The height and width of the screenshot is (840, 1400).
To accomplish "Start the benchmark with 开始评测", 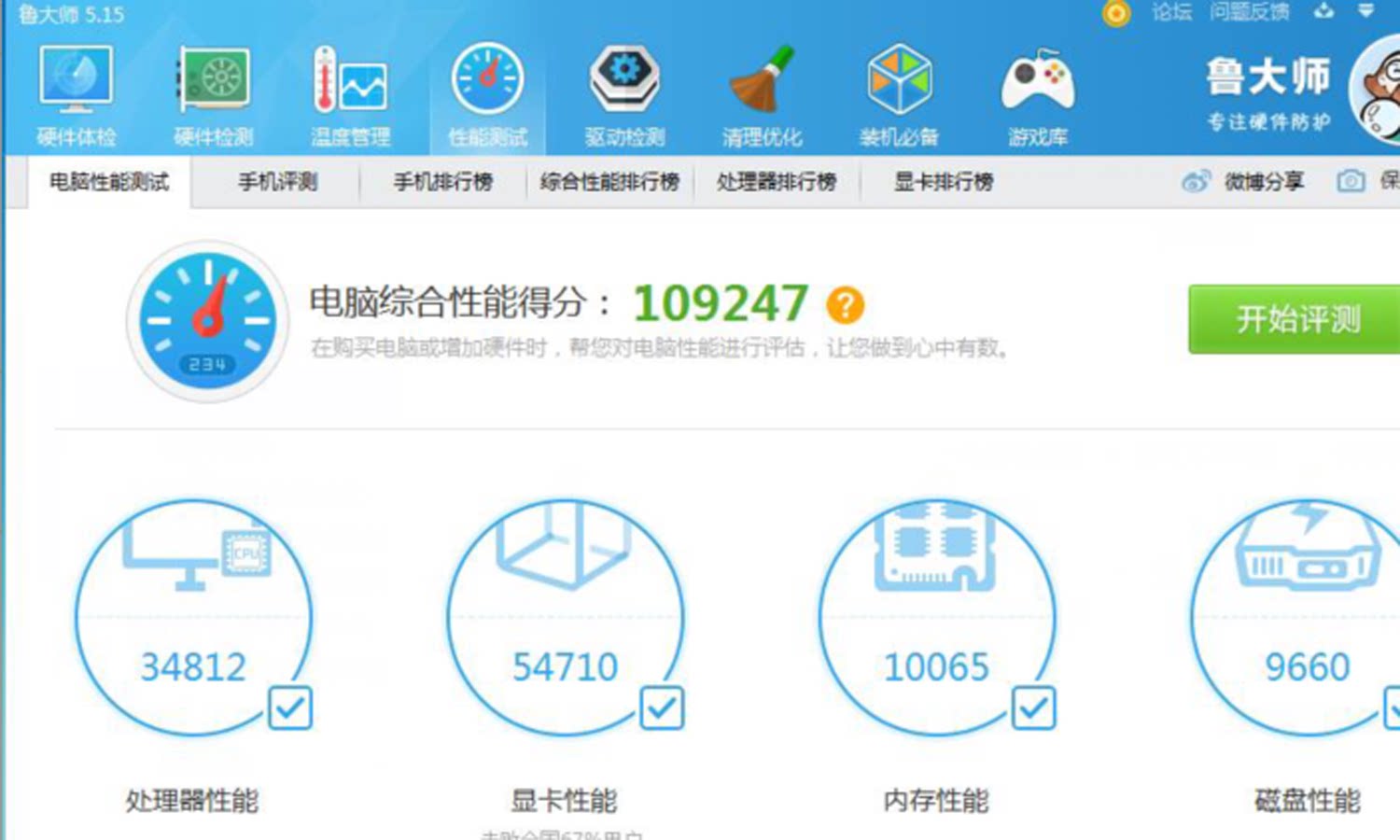I will coord(1295,319).
